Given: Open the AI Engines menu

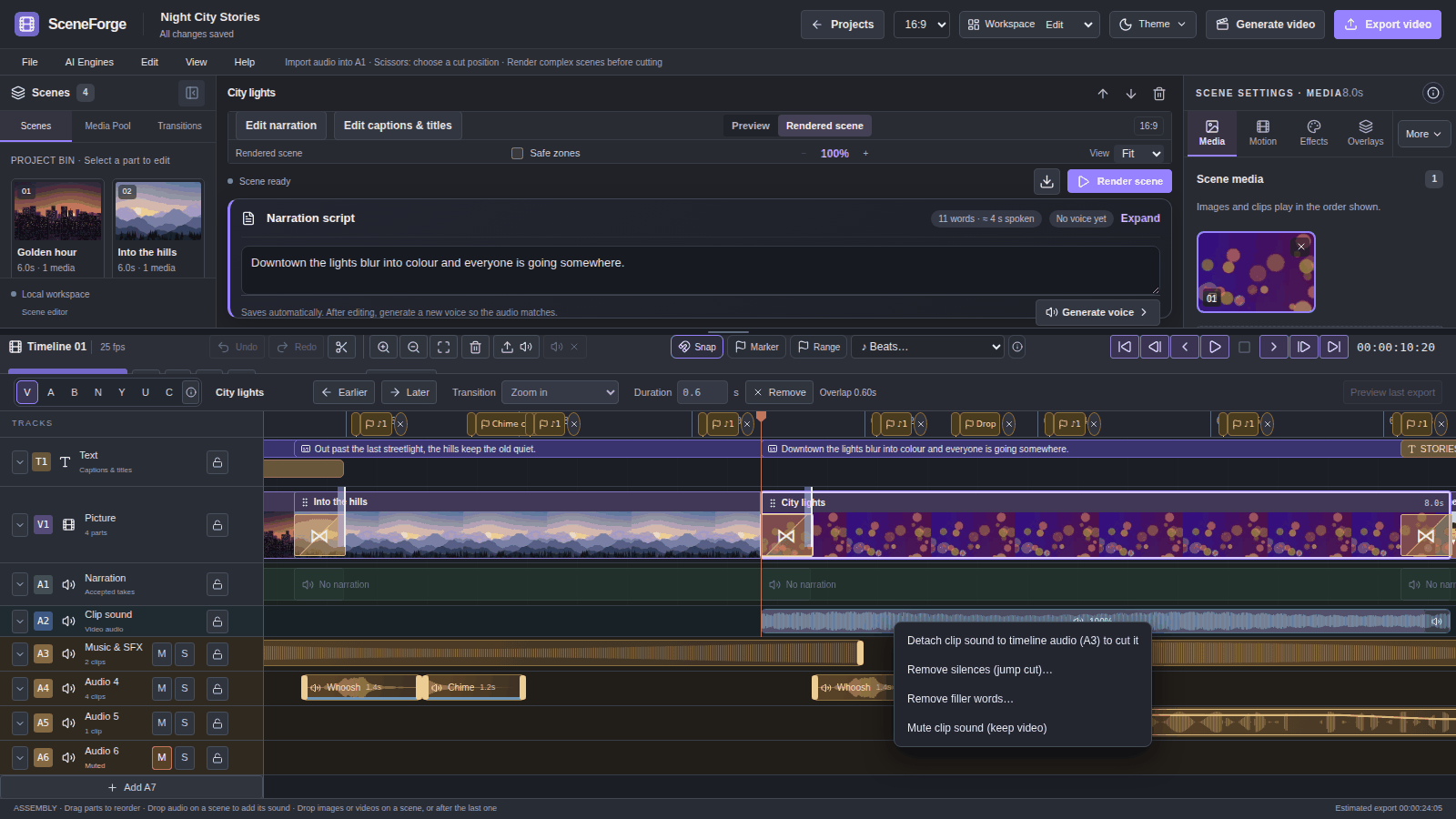Looking at the screenshot, I should point(89,62).
